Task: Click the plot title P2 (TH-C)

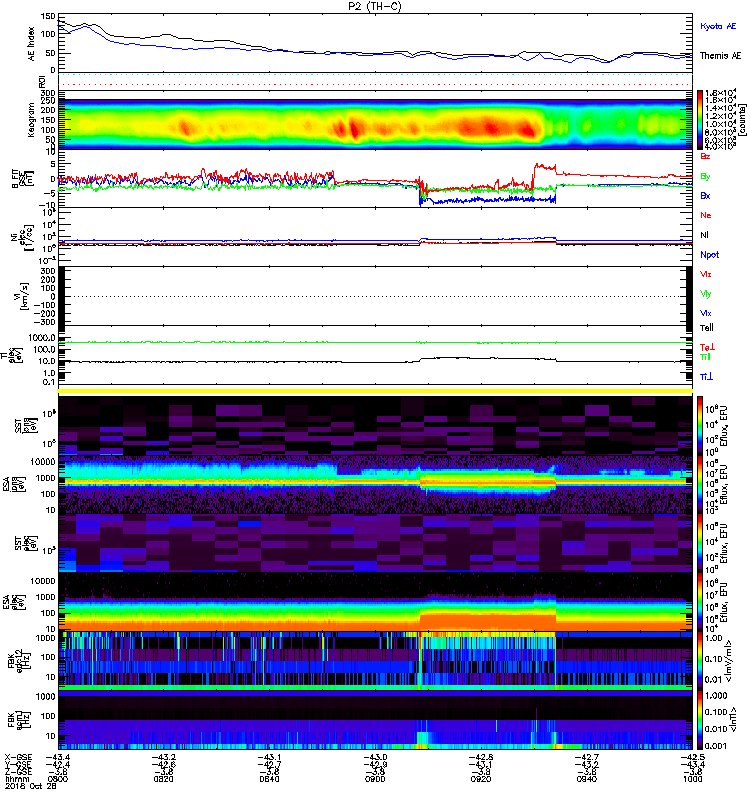Action: (375, 6)
